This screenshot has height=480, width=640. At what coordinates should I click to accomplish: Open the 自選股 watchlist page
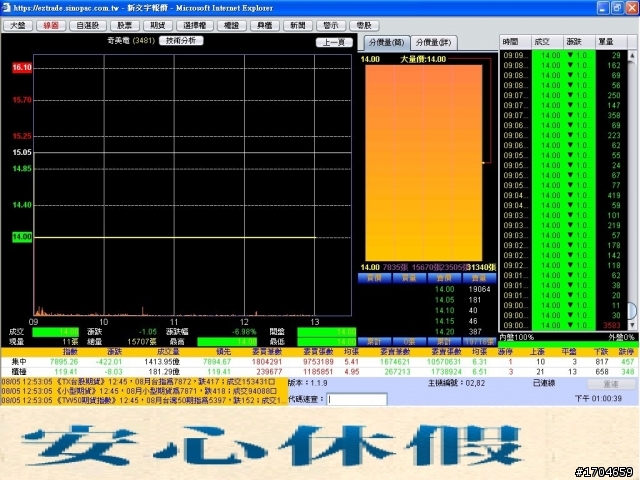pos(88,25)
